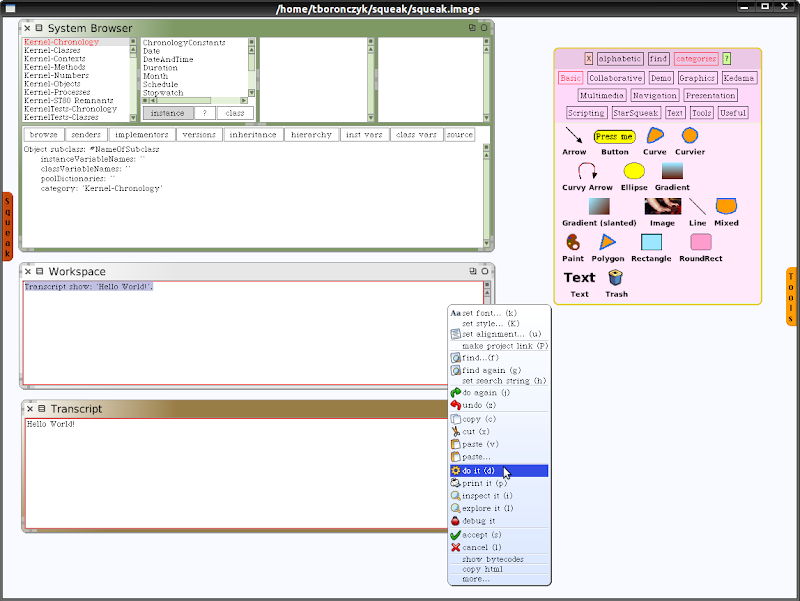
Task: Pick the Trash can icon
Action: [x=616, y=278]
